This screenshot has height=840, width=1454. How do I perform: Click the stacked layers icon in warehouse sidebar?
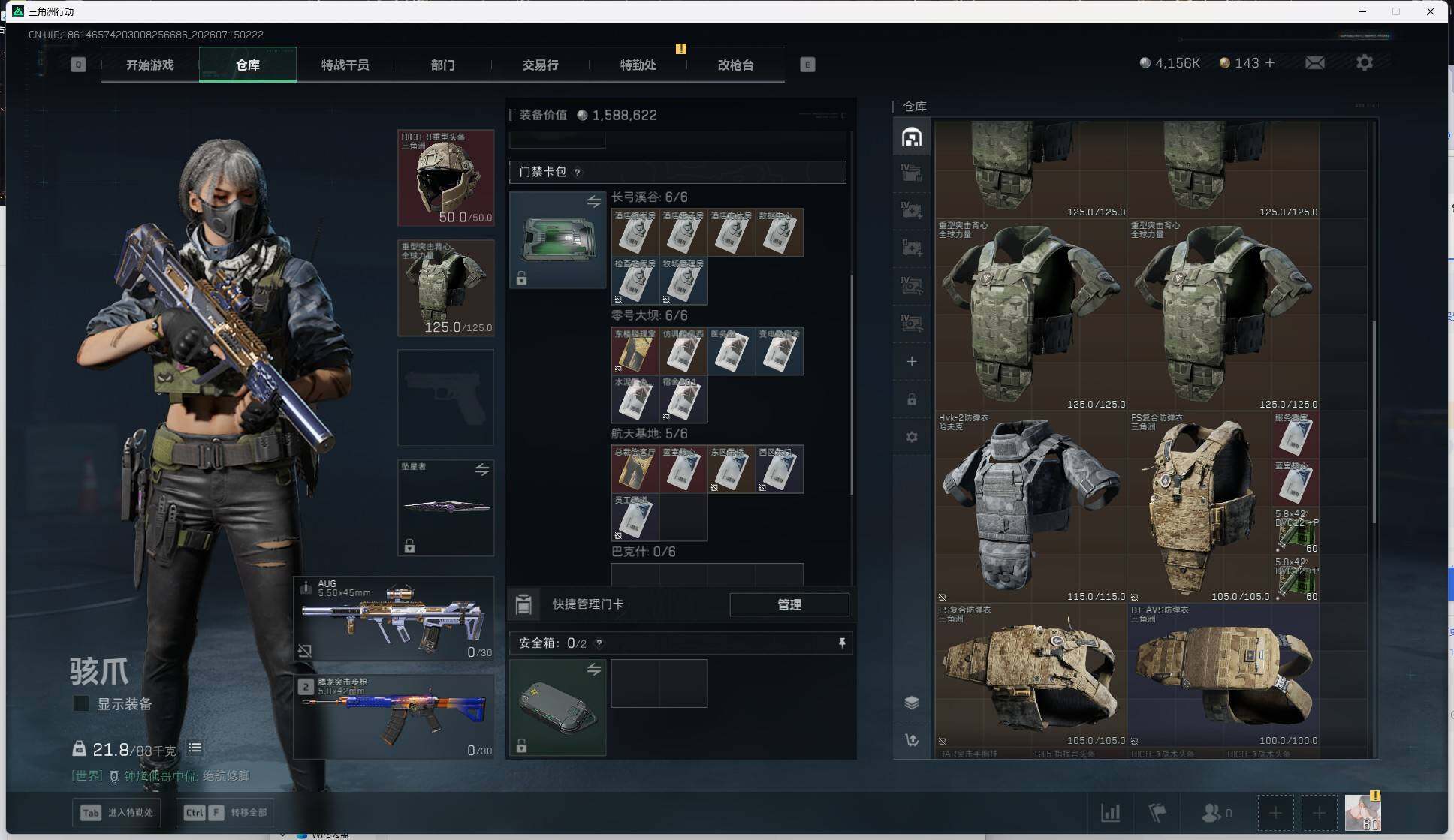click(x=912, y=703)
